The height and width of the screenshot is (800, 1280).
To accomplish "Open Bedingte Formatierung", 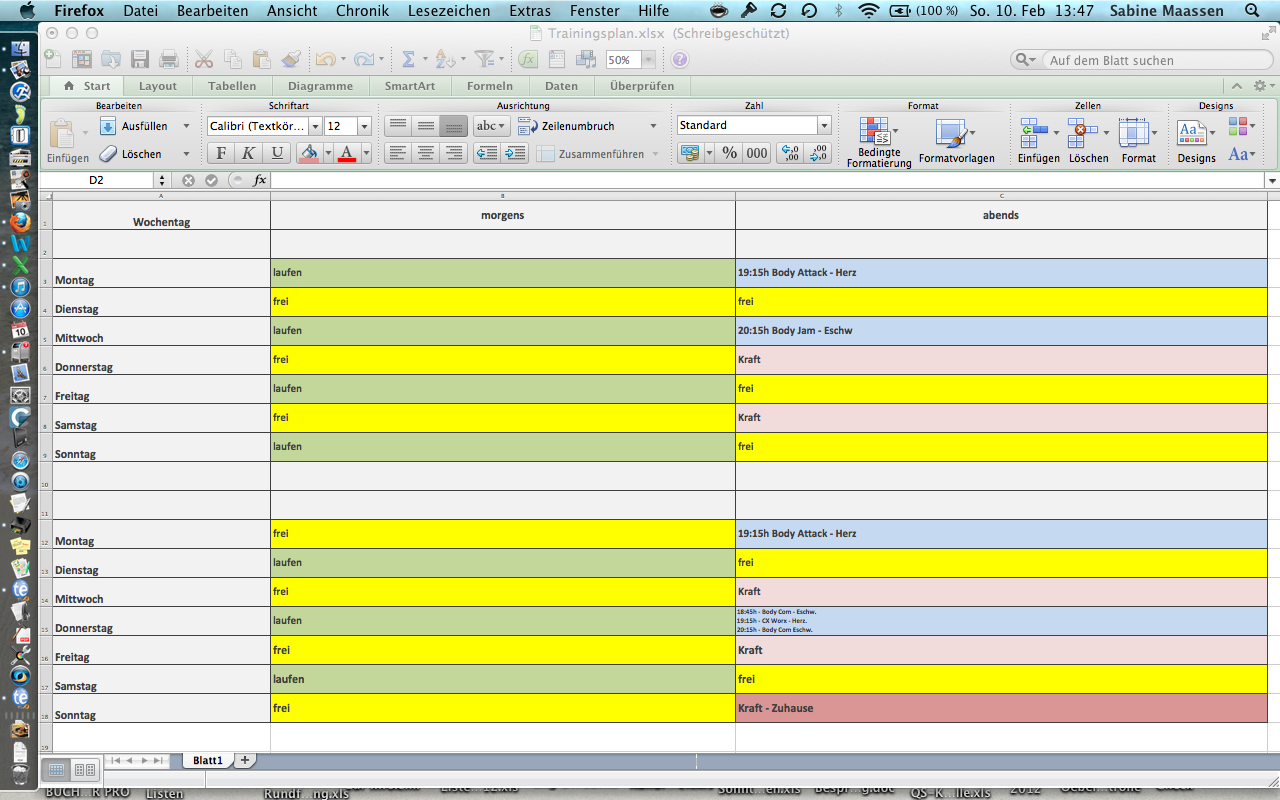I will click(878, 141).
